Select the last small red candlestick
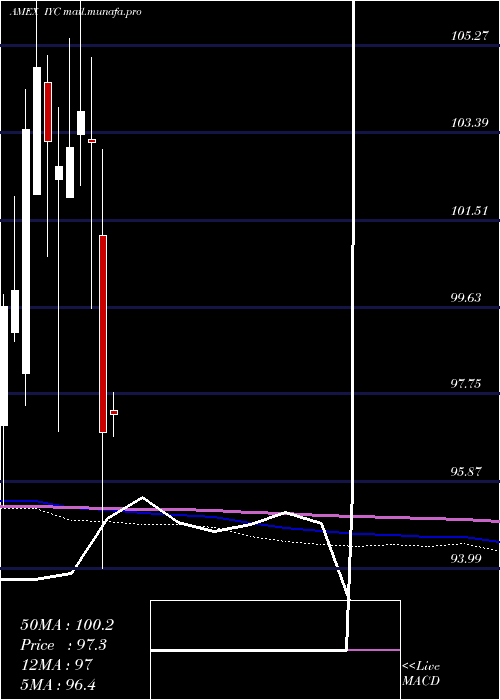This screenshot has width=500, height=700. tap(114, 412)
